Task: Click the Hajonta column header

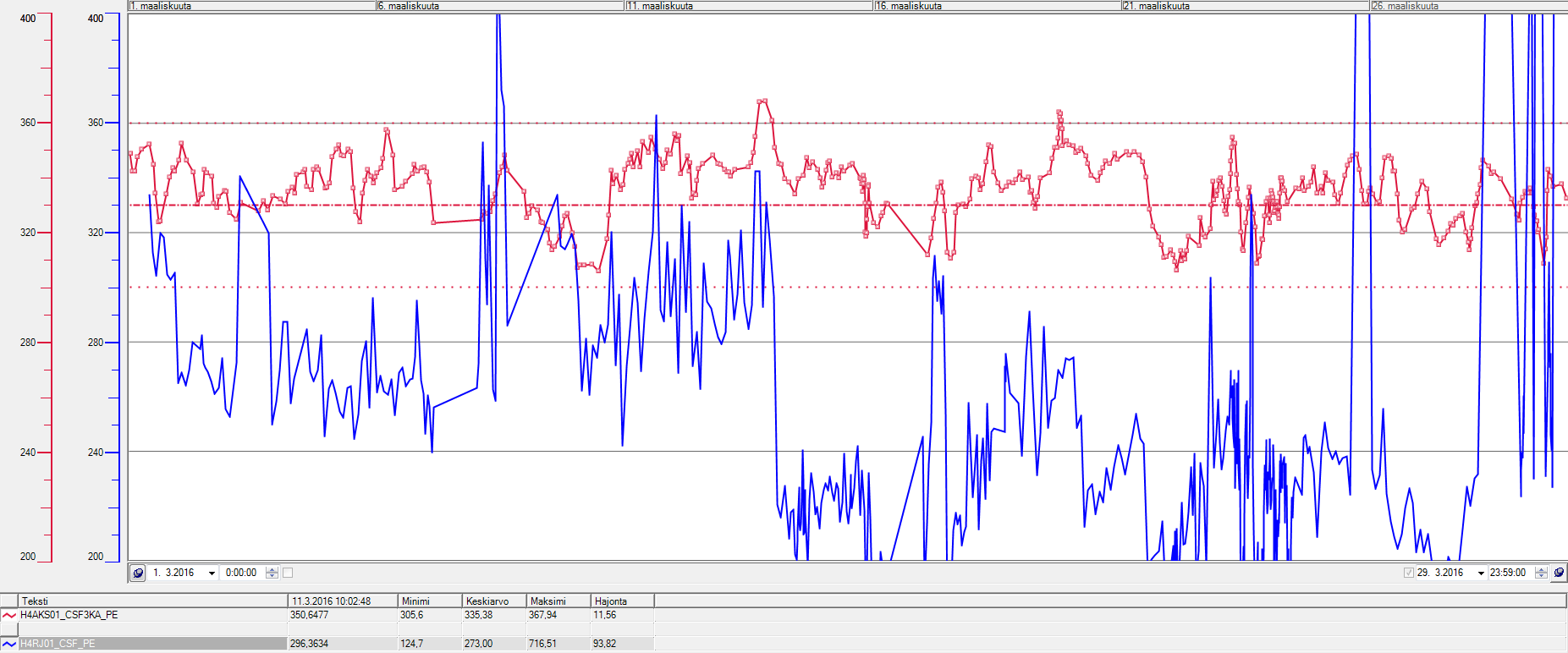Action: pyautogui.click(x=622, y=601)
